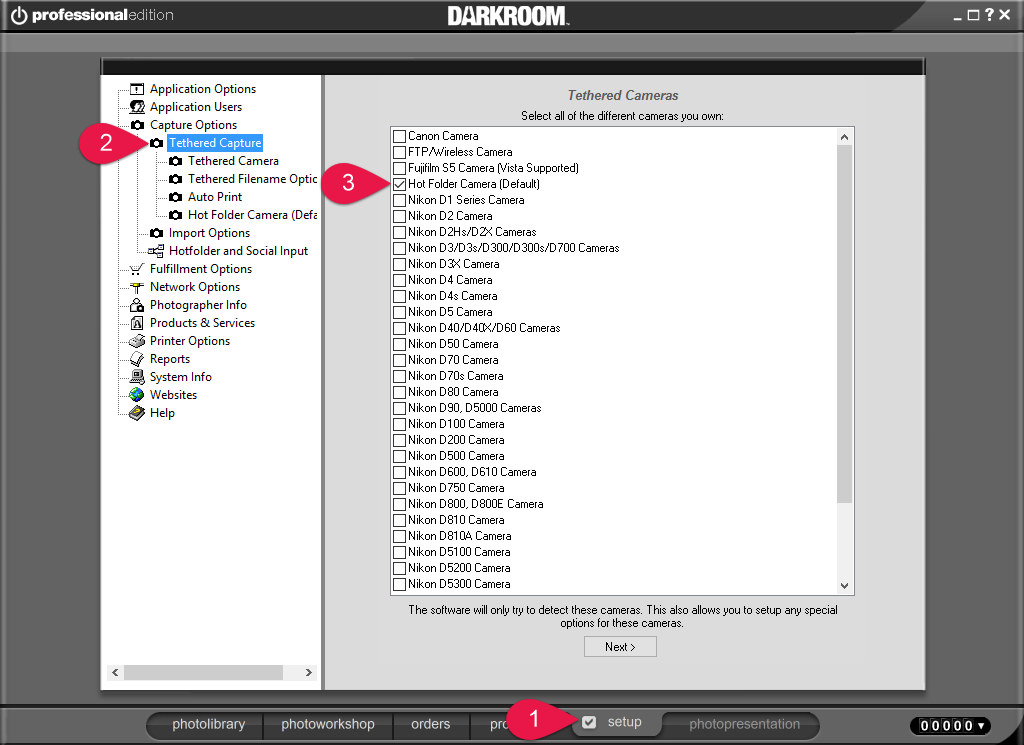
Task: Tick the Nikon D5300 Camera checkbox
Action: point(400,584)
